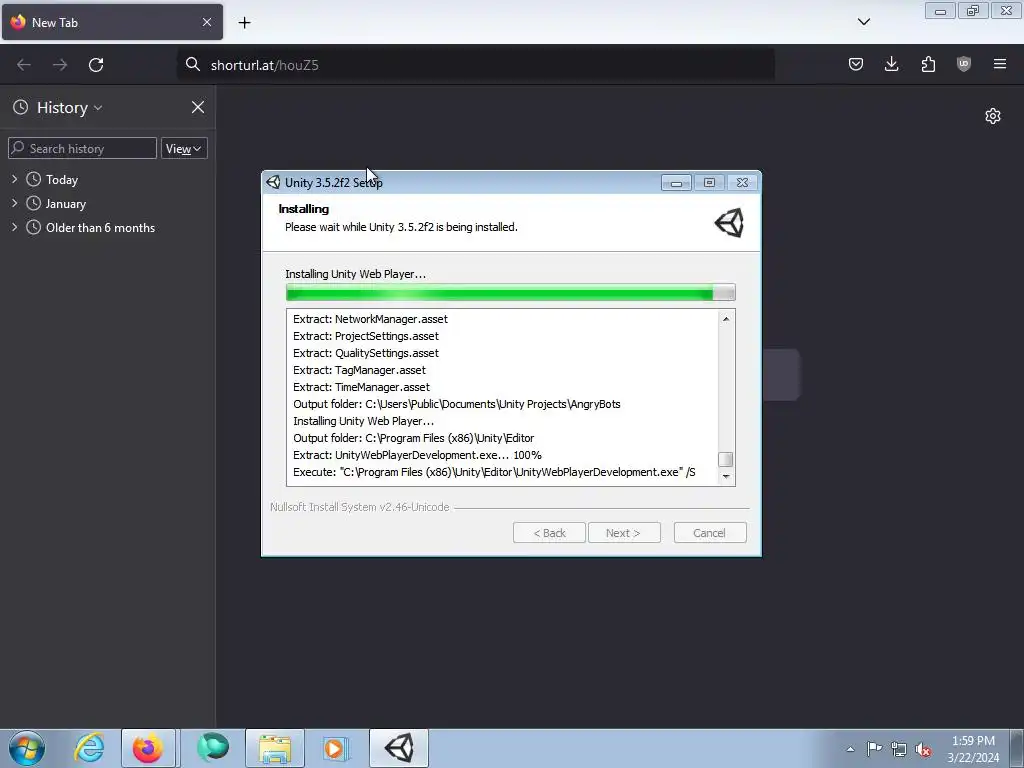This screenshot has width=1024, height=768.
Task: Click the Unity logo in setup title bar
Action: click(273, 182)
